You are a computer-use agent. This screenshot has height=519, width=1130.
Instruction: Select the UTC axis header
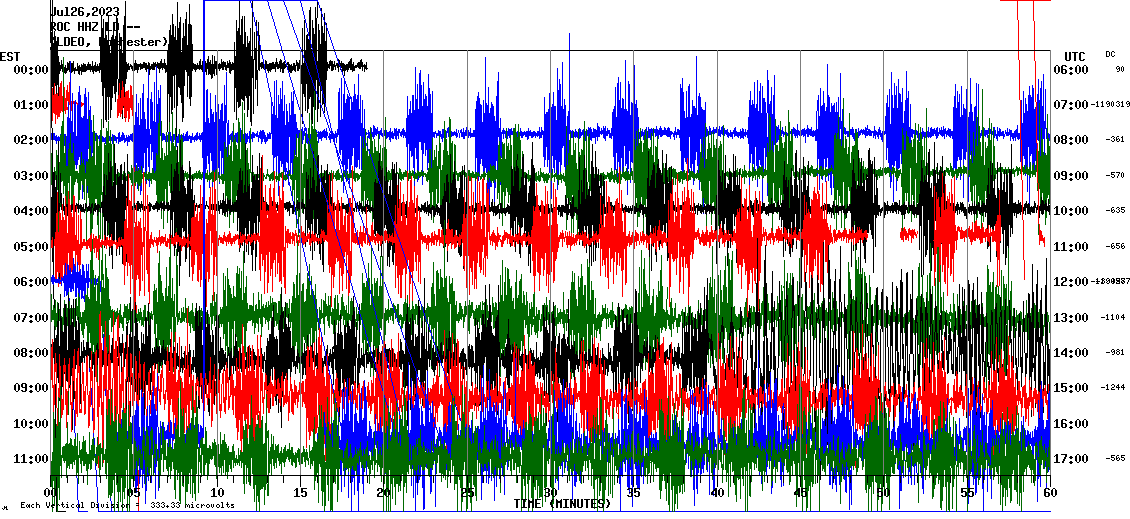pos(1074,56)
